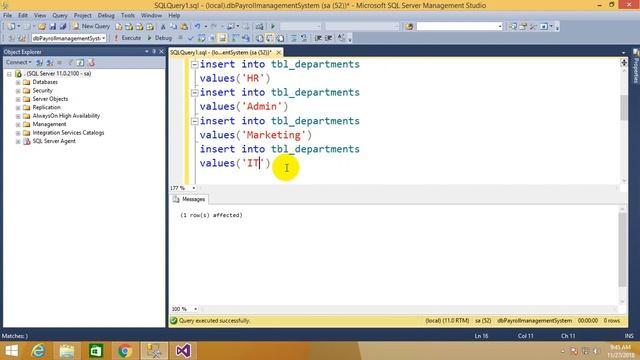Click the Save All icon
The height and width of the screenshot is (360, 640).
[63, 27]
